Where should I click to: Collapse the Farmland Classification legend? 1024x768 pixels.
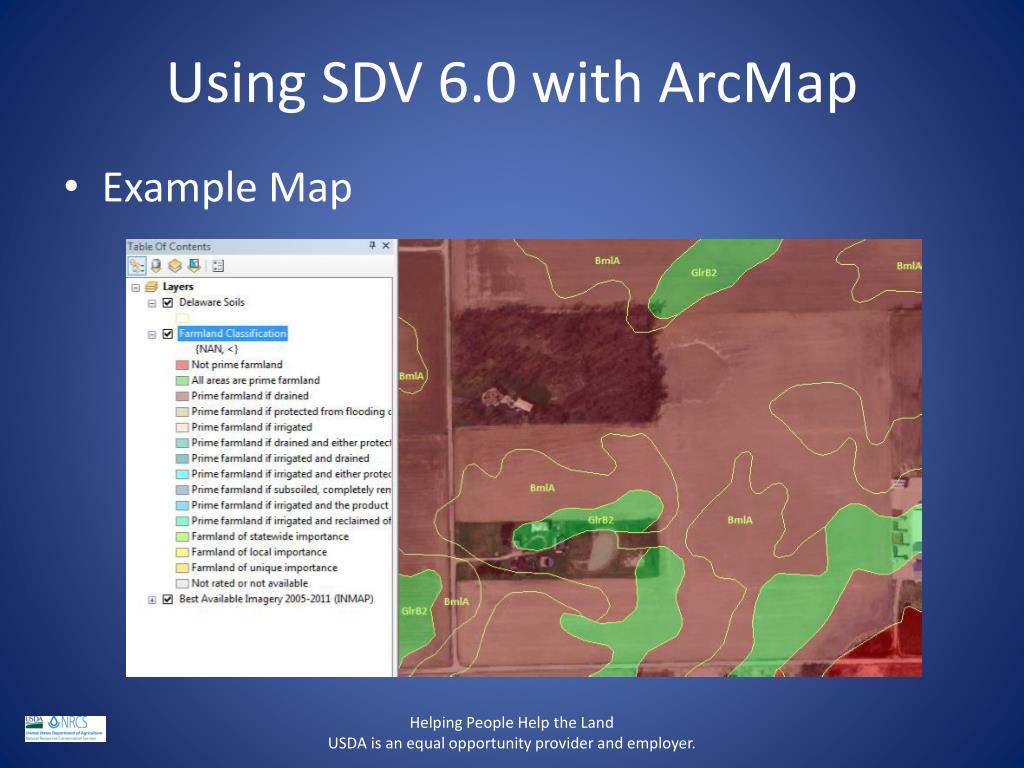click(x=152, y=334)
